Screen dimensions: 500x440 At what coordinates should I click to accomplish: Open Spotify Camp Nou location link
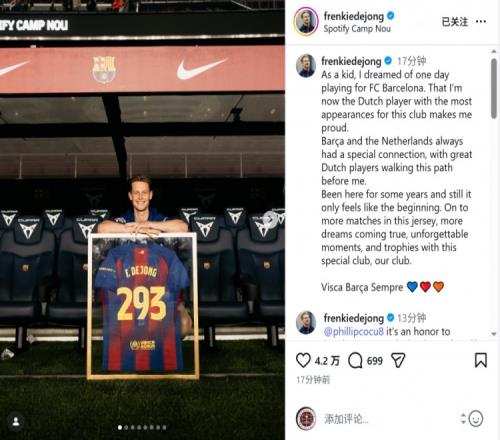(357, 29)
